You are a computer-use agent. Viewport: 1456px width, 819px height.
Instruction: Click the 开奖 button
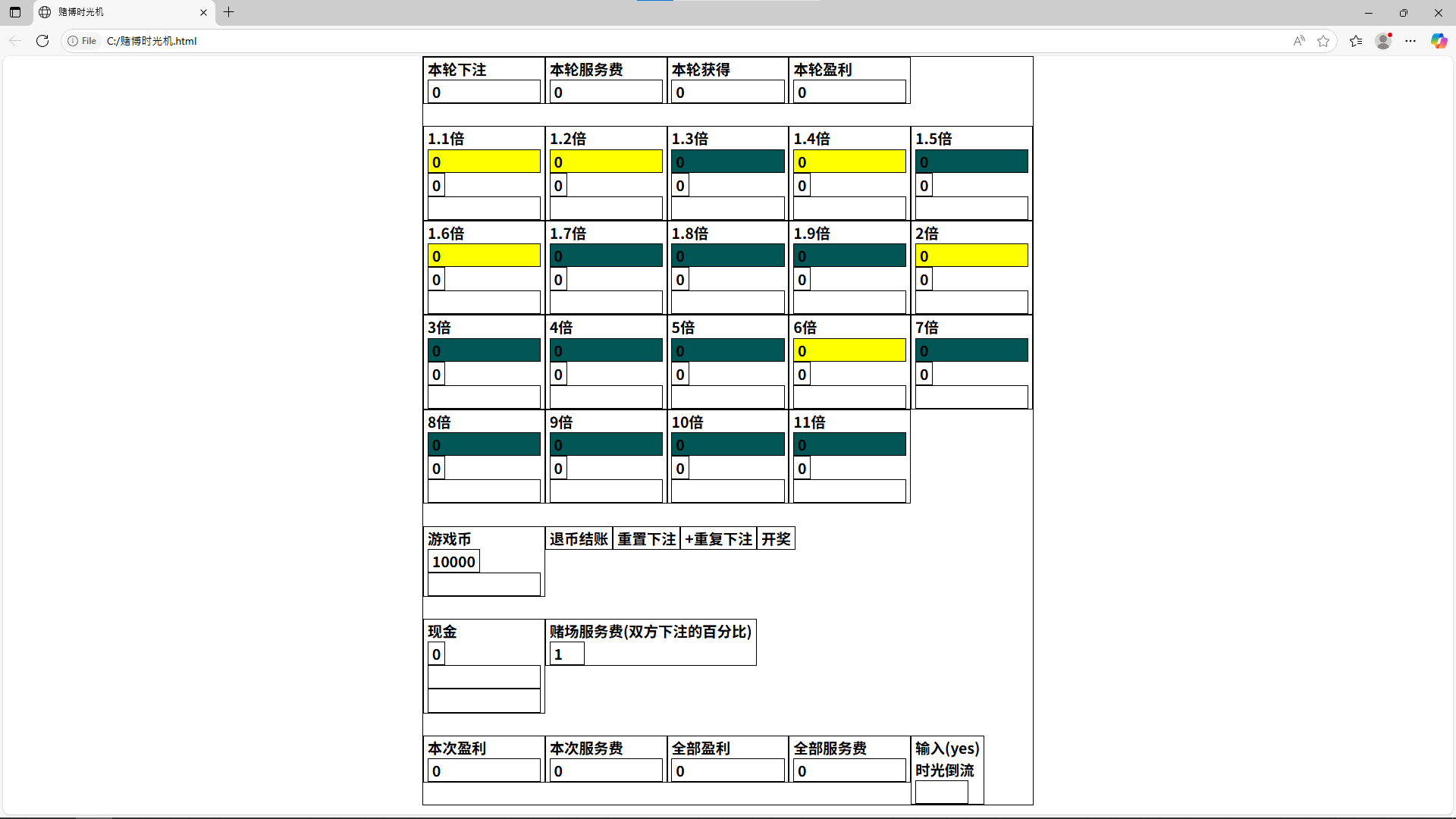(x=776, y=539)
